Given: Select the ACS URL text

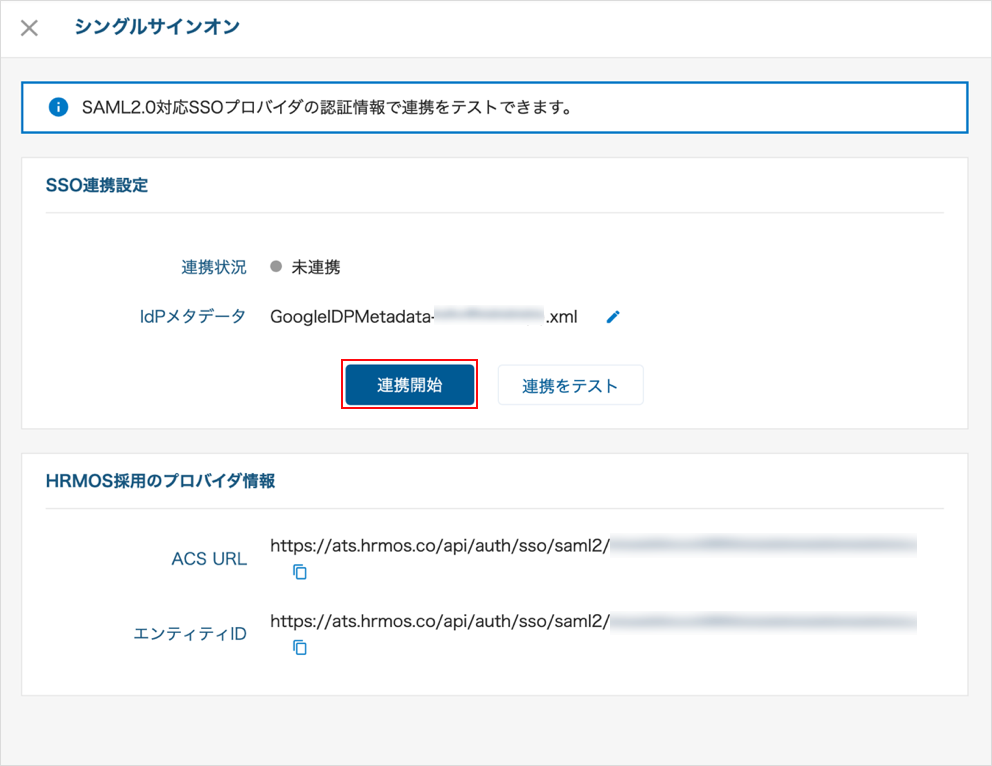Looking at the screenshot, I should coord(593,546).
